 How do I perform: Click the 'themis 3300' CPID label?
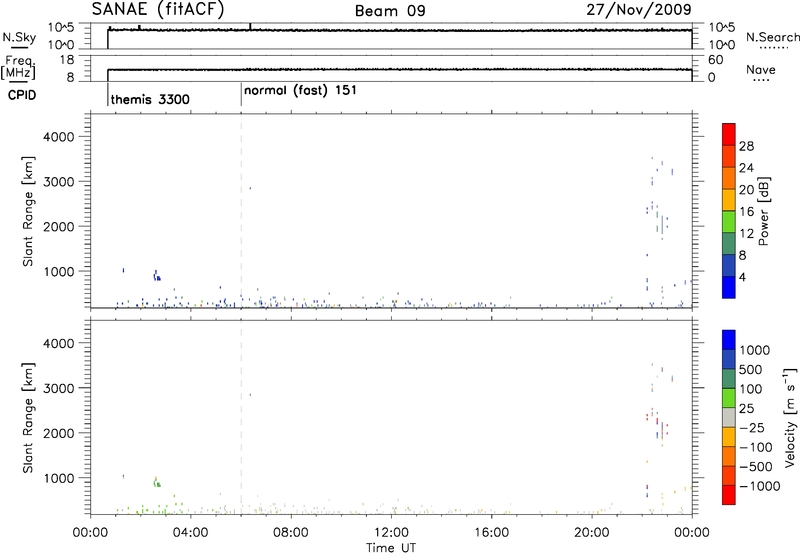coord(150,99)
